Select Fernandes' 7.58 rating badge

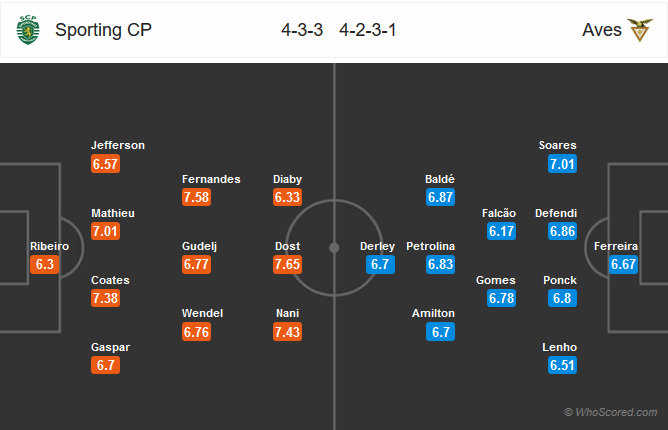(196, 197)
